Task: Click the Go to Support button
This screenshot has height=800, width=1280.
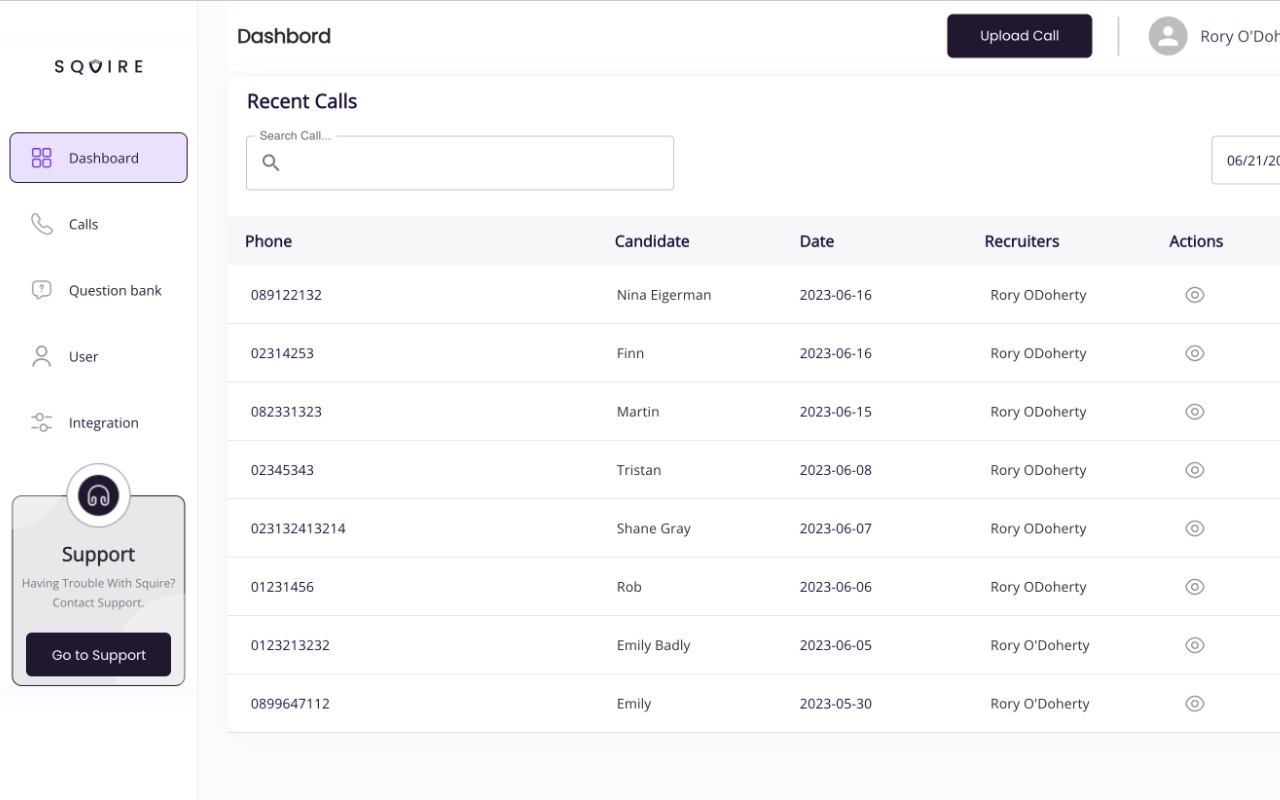Action: (98, 655)
